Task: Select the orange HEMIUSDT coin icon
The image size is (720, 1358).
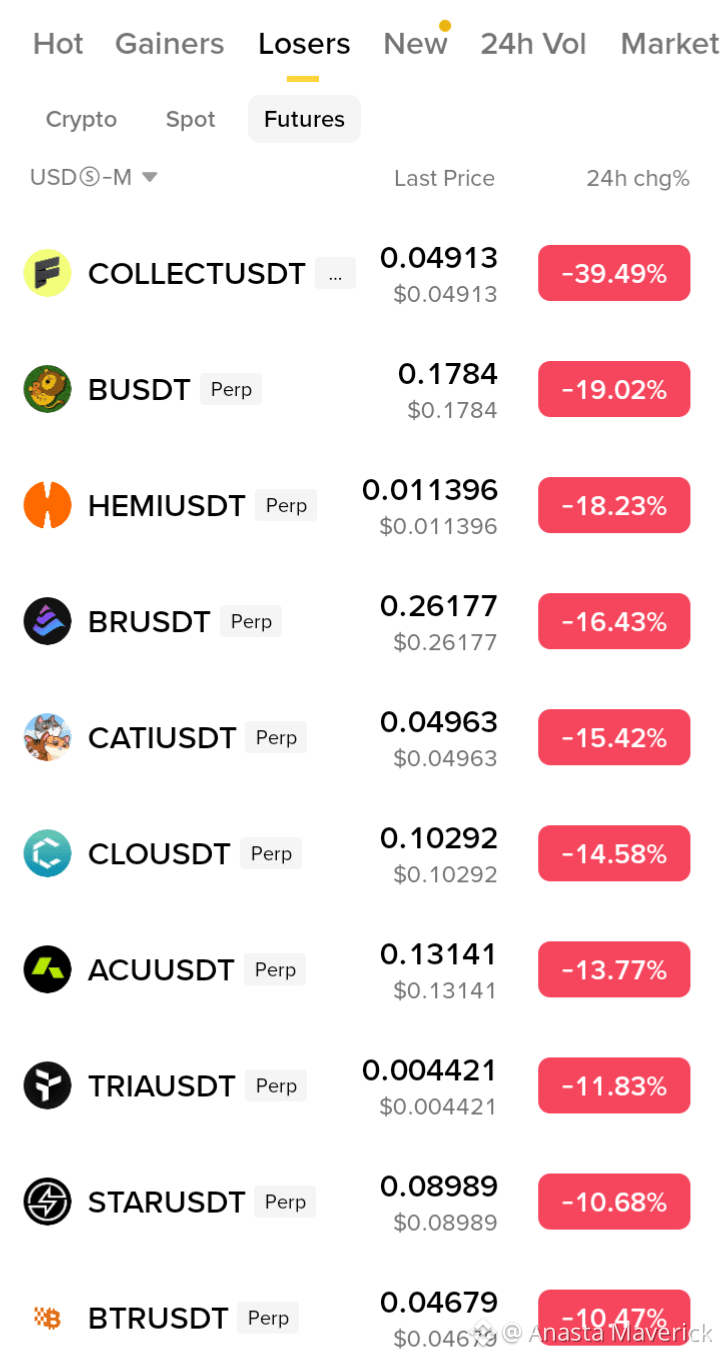Action: 47,505
